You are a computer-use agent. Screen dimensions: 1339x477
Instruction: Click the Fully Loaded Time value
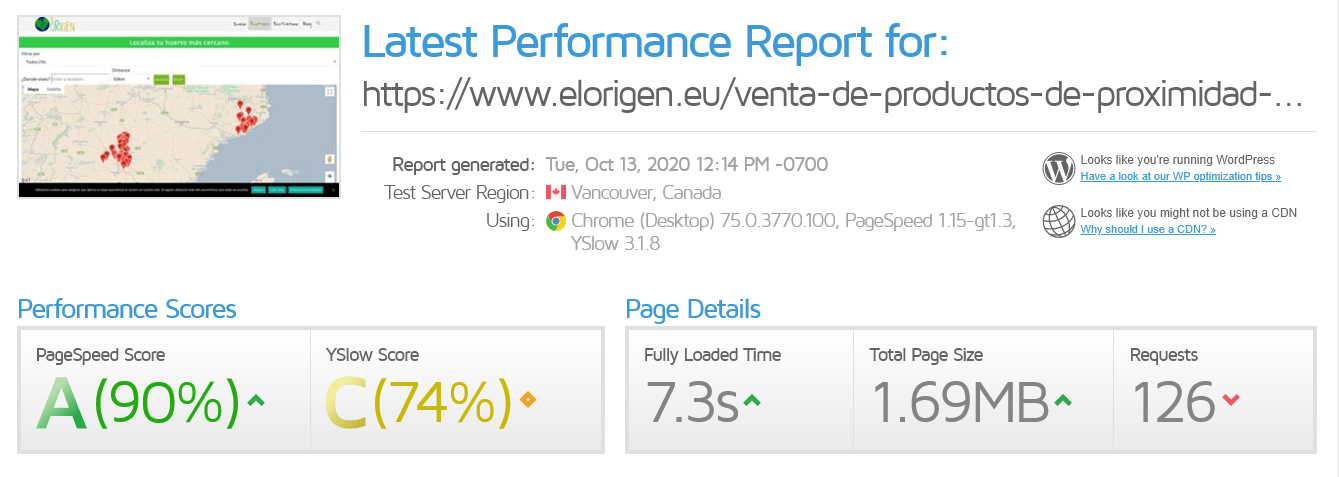click(x=691, y=402)
